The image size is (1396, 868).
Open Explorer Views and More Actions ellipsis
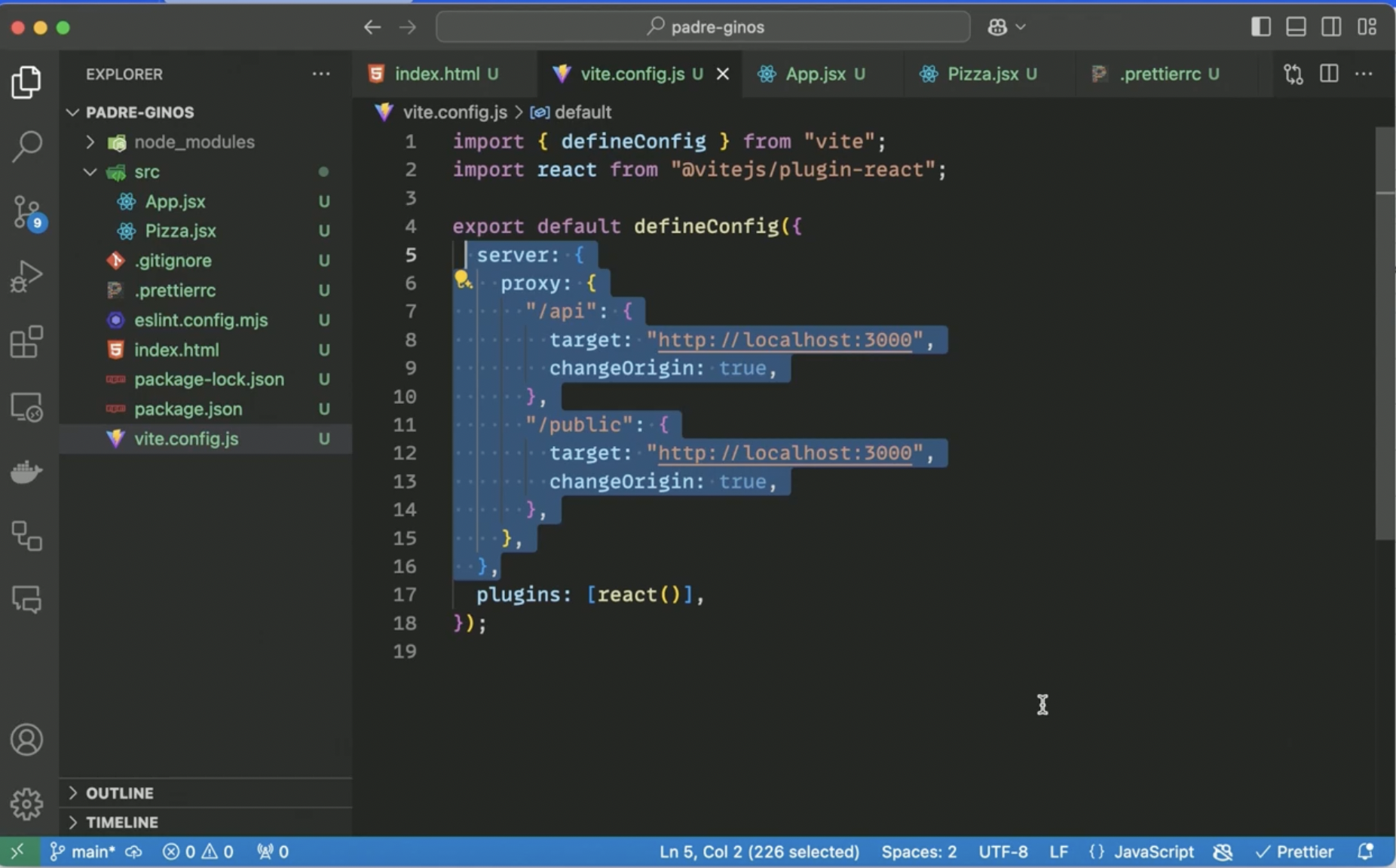pos(321,74)
